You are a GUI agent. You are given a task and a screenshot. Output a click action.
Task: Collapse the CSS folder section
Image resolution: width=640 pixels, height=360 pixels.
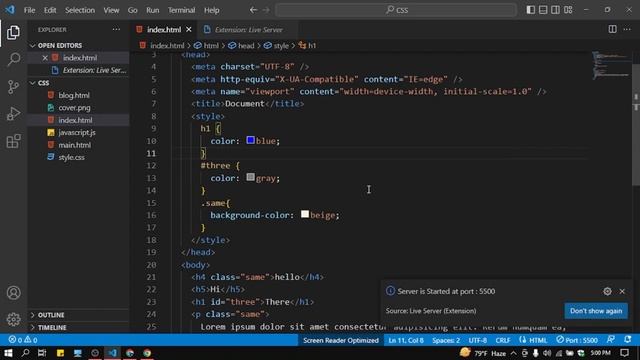point(43,83)
